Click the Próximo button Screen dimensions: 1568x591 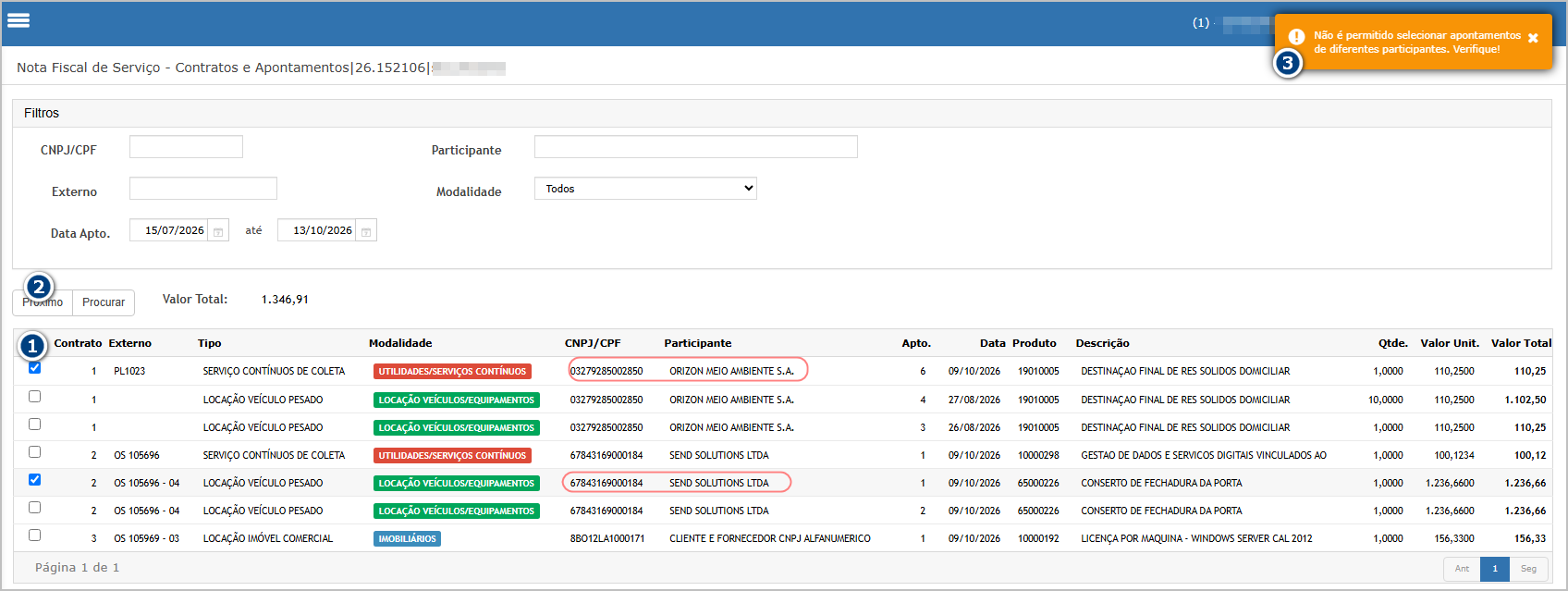click(x=43, y=302)
